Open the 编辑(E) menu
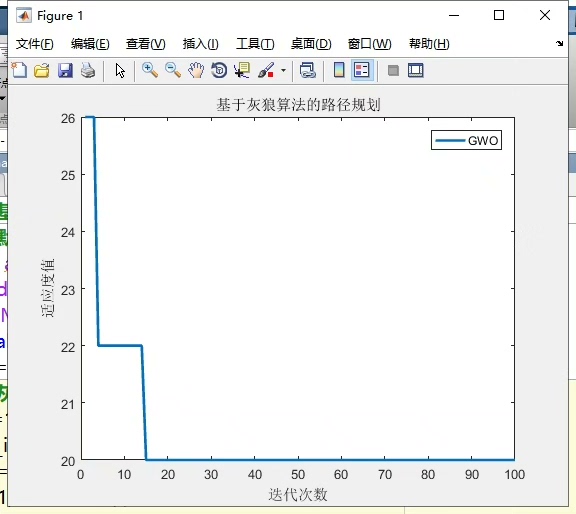The height and width of the screenshot is (514, 576). pos(90,44)
